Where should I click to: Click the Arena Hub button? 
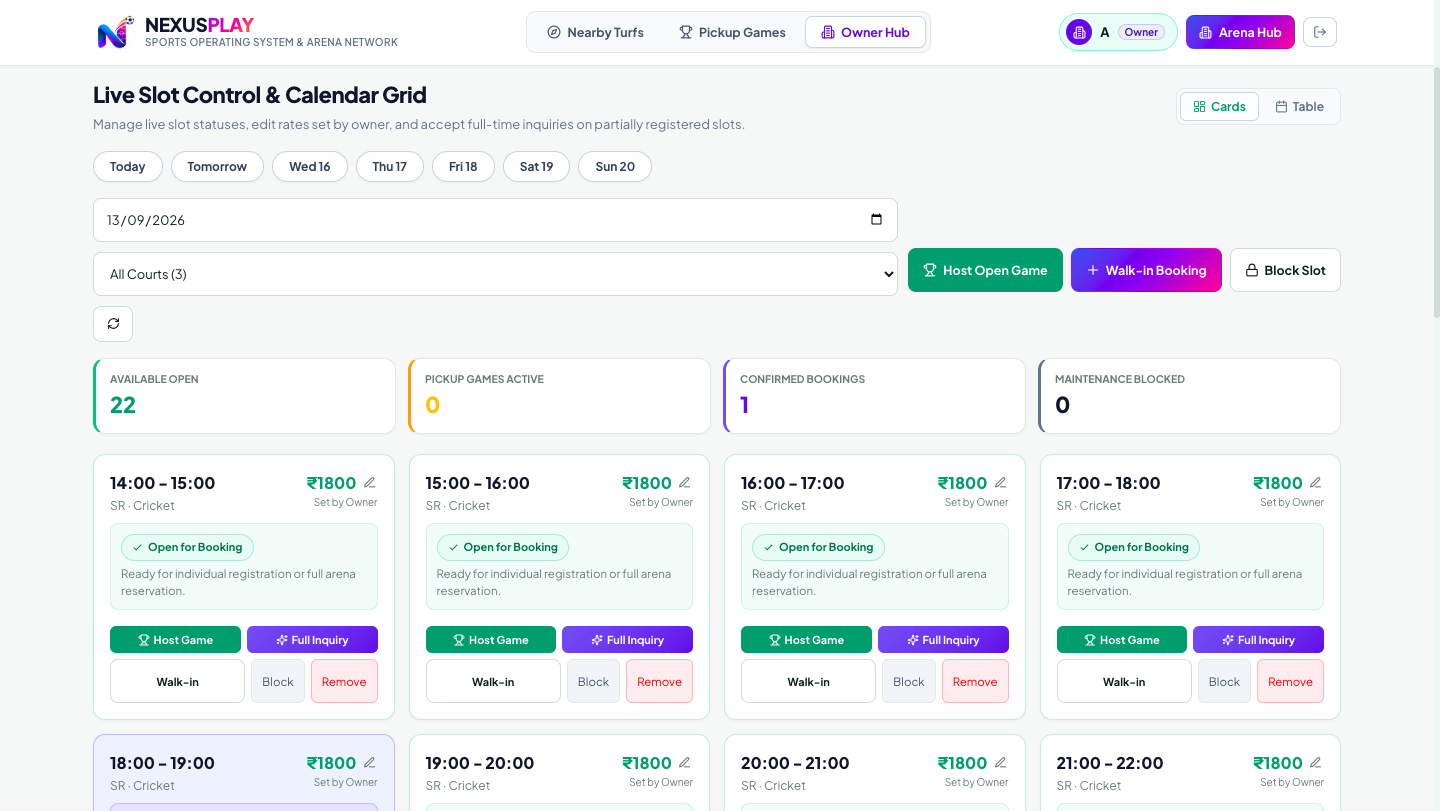[x=1240, y=32]
